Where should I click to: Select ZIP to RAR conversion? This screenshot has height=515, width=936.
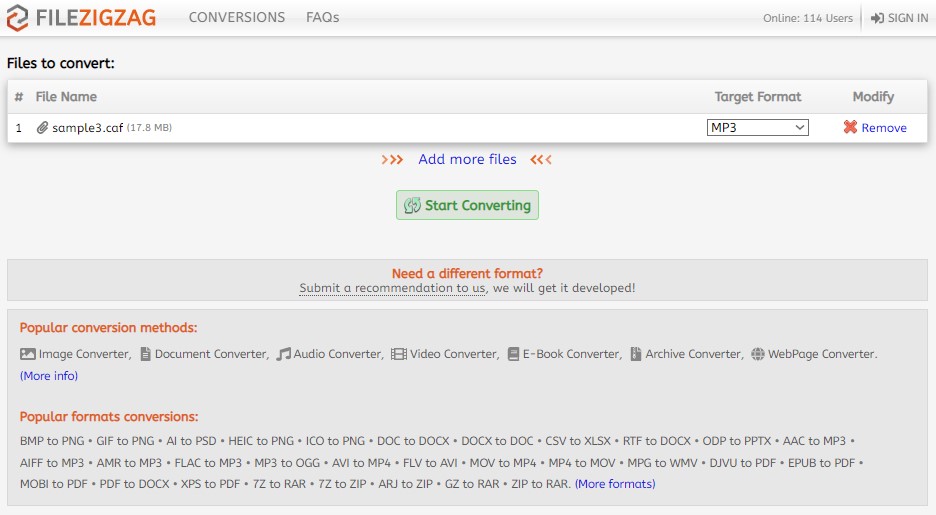540,484
